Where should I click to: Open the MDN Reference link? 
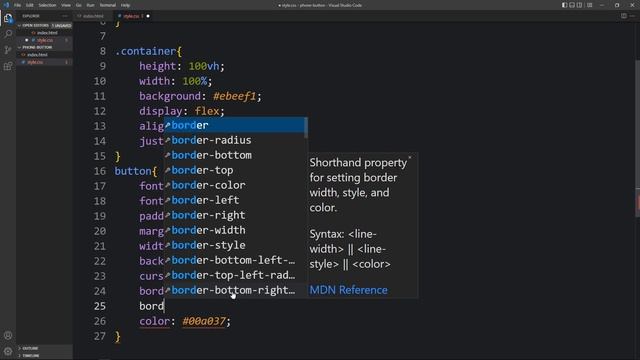tap(348, 290)
